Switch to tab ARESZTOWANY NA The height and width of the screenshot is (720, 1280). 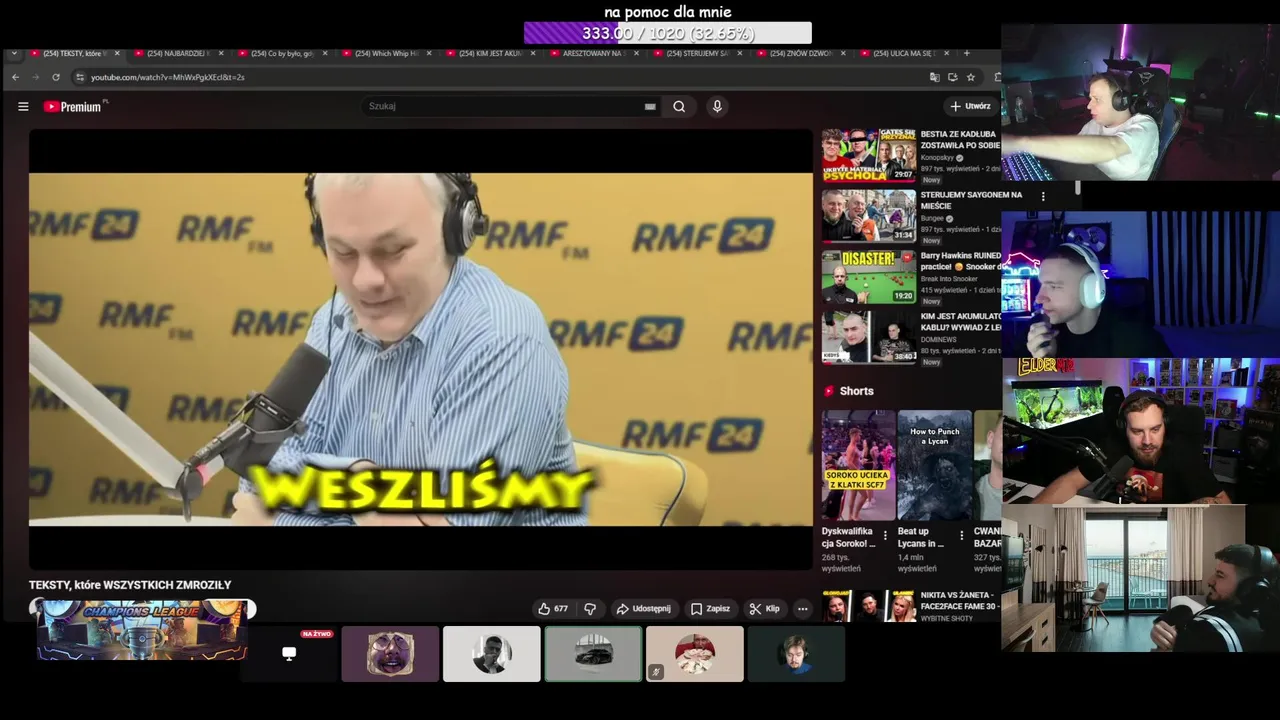[x=592, y=53]
